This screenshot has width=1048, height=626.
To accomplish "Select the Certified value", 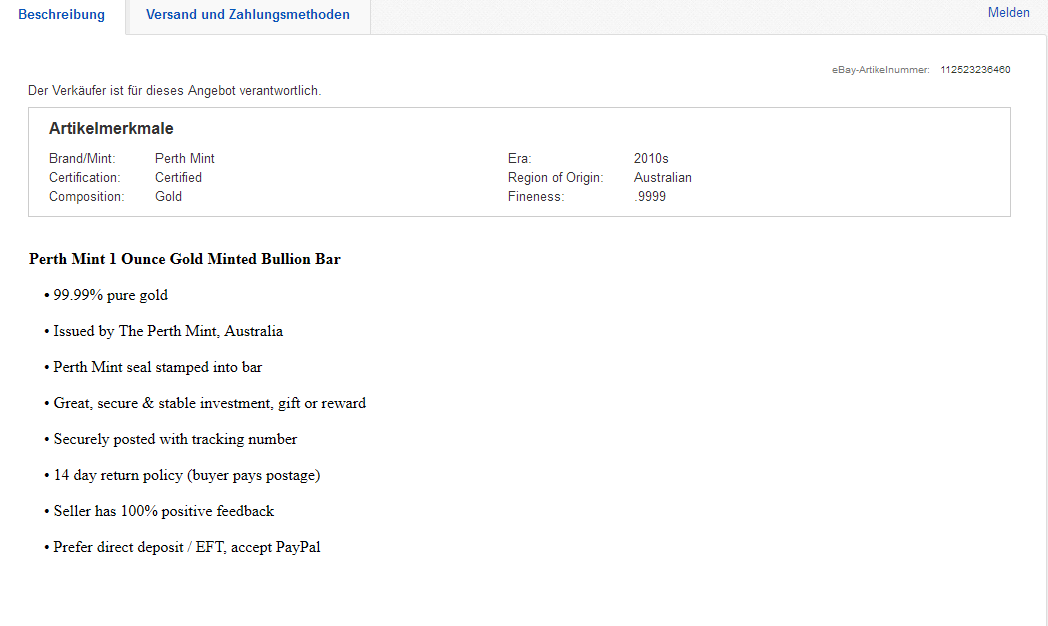I will (178, 178).
